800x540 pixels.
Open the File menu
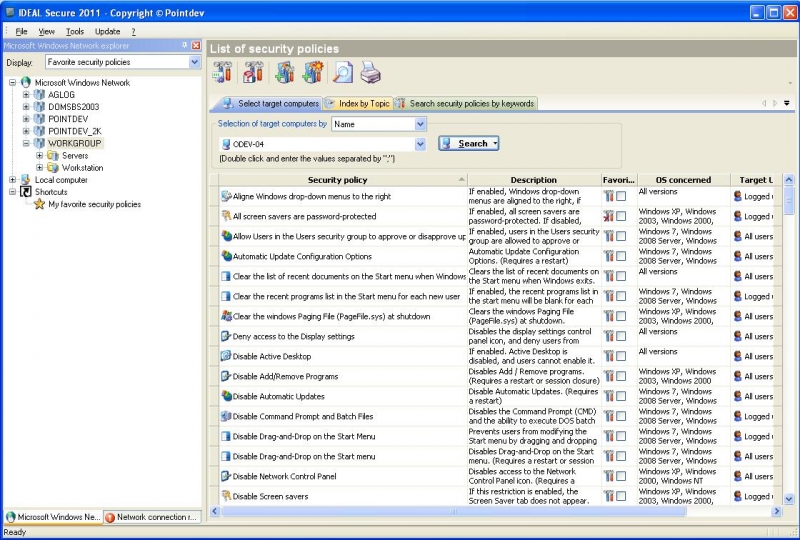[x=21, y=32]
